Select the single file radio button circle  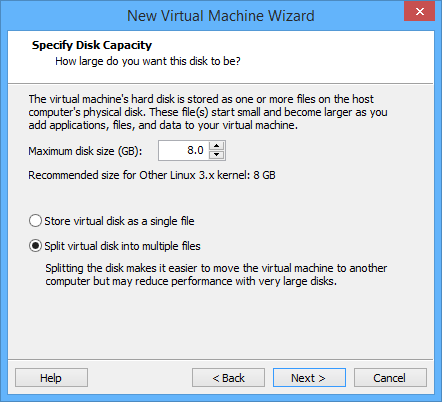point(35,221)
